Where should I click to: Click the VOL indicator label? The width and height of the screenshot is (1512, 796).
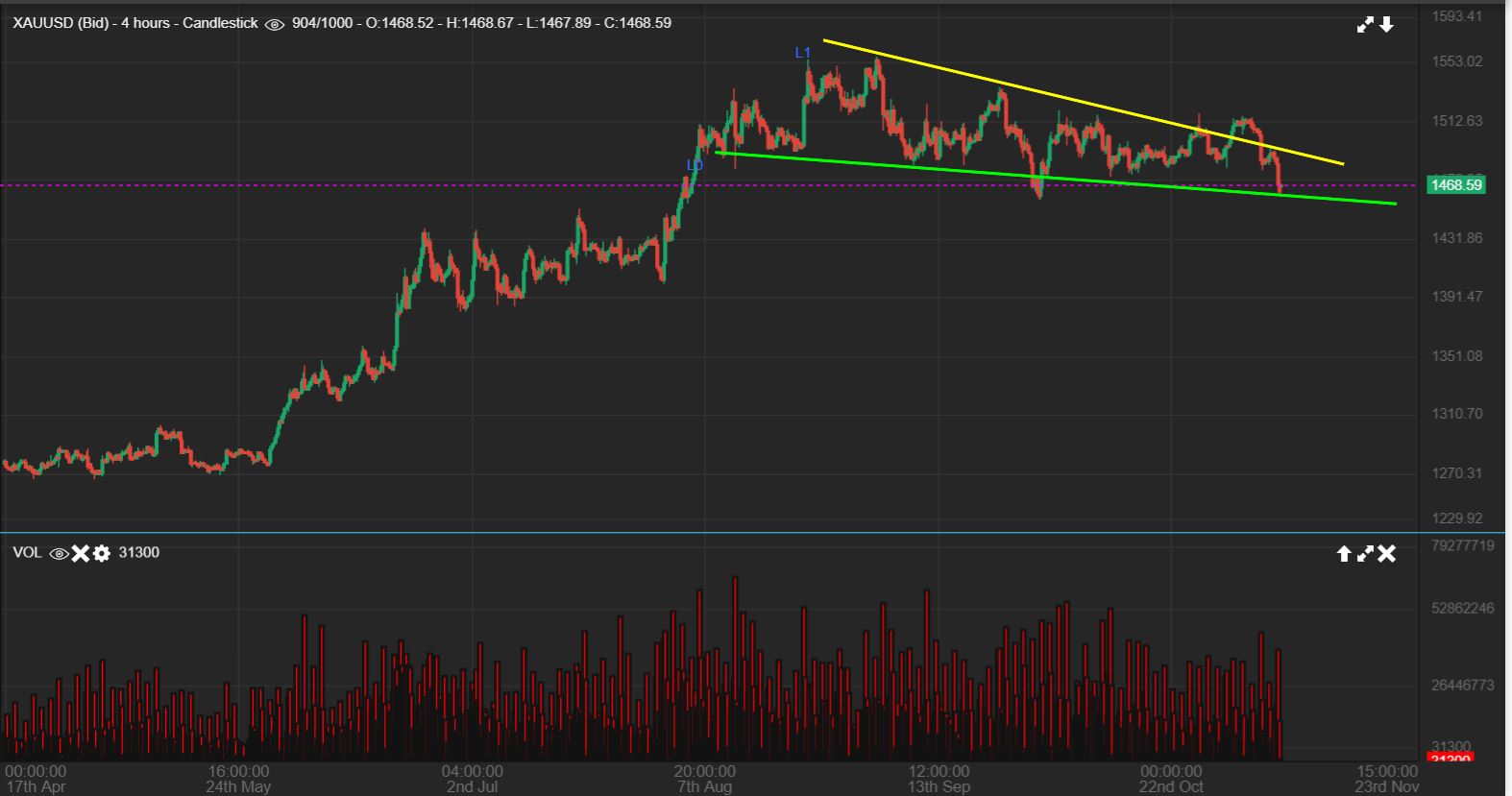[27, 553]
